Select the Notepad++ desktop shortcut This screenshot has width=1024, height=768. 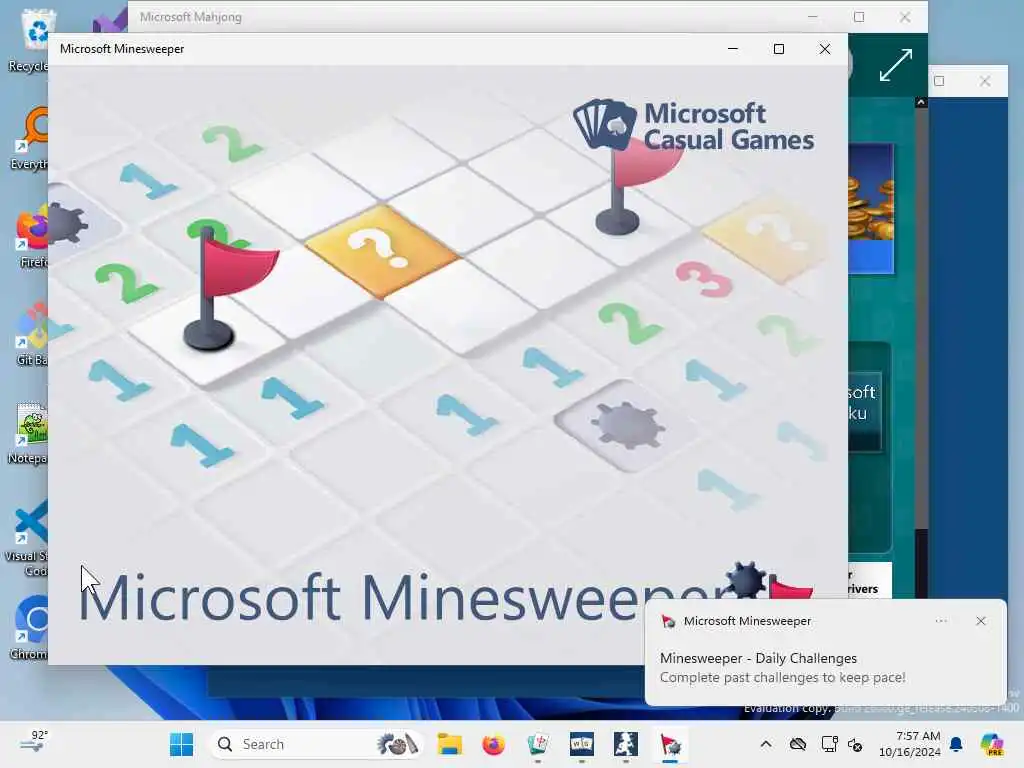[29, 432]
